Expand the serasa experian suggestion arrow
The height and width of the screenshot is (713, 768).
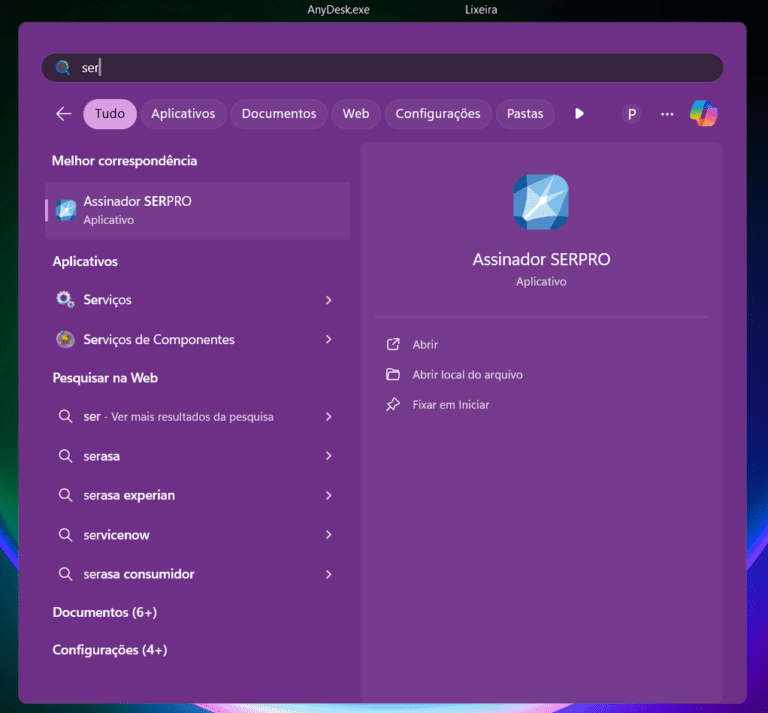pyautogui.click(x=329, y=496)
